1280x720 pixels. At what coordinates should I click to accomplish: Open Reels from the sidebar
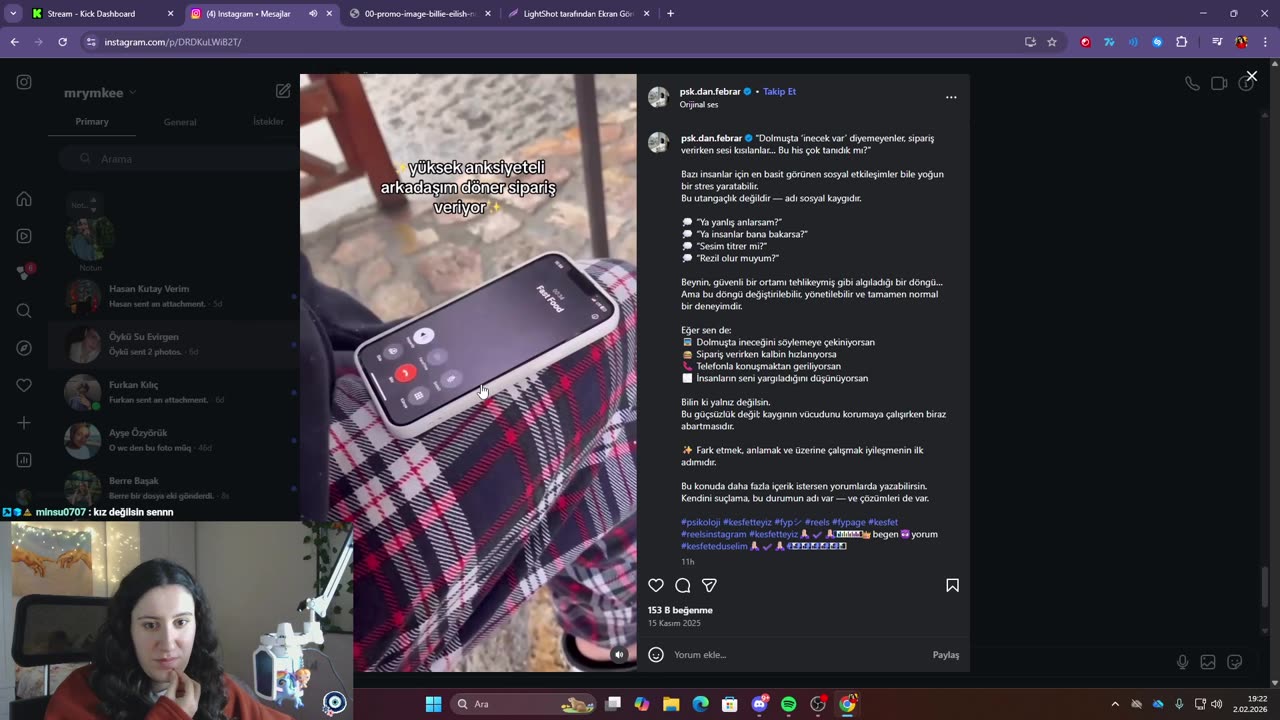click(x=24, y=236)
